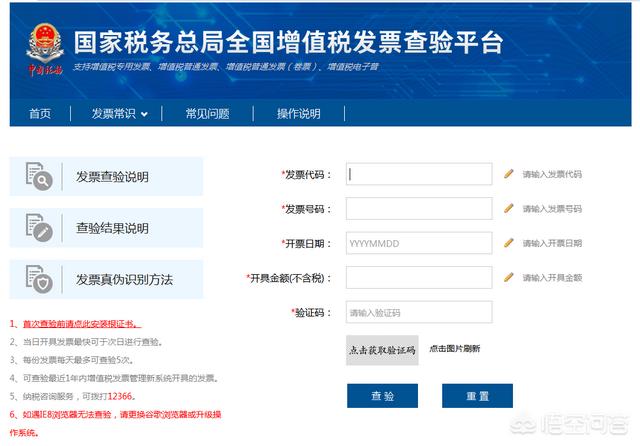The width and height of the screenshot is (640, 446).
Task: Open the 操作说明 tab
Action: tap(299, 113)
